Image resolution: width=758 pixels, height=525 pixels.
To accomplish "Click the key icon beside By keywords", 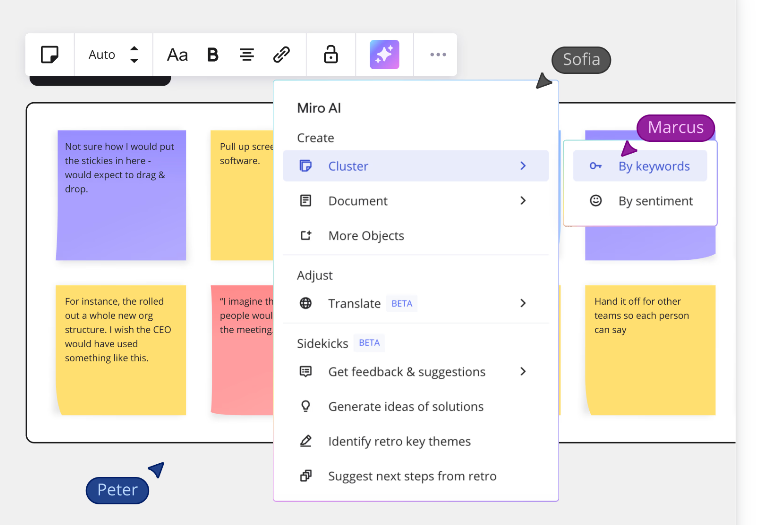I will pos(596,166).
